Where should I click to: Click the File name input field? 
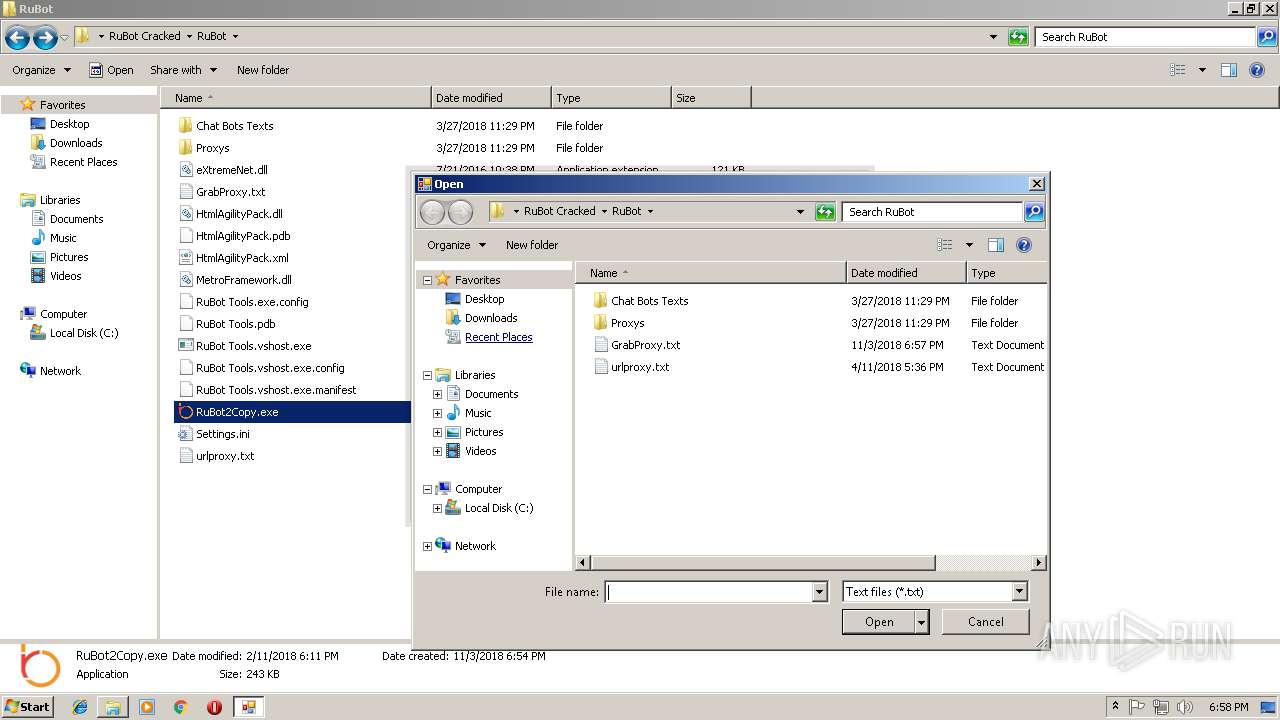pyautogui.click(x=710, y=592)
